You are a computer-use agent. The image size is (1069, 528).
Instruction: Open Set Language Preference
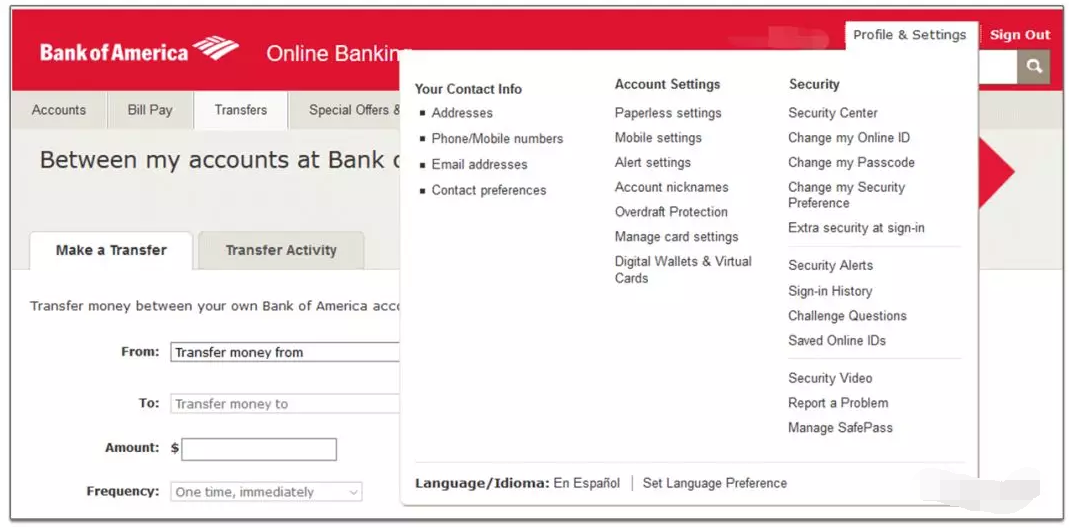pos(714,483)
